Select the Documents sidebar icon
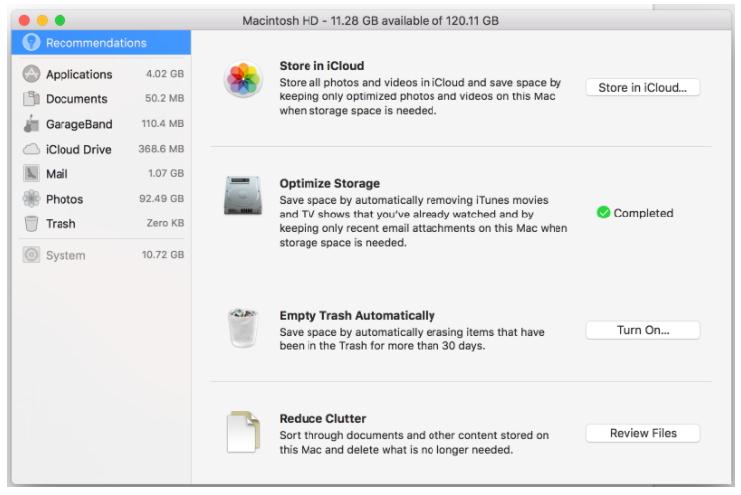741x495 pixels. click(31, 98)
